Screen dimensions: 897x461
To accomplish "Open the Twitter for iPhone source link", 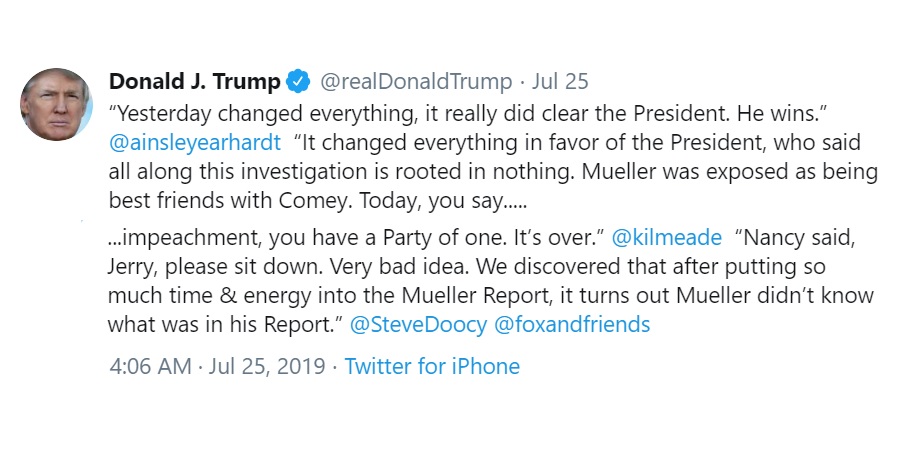I will (x=432, y=366).
